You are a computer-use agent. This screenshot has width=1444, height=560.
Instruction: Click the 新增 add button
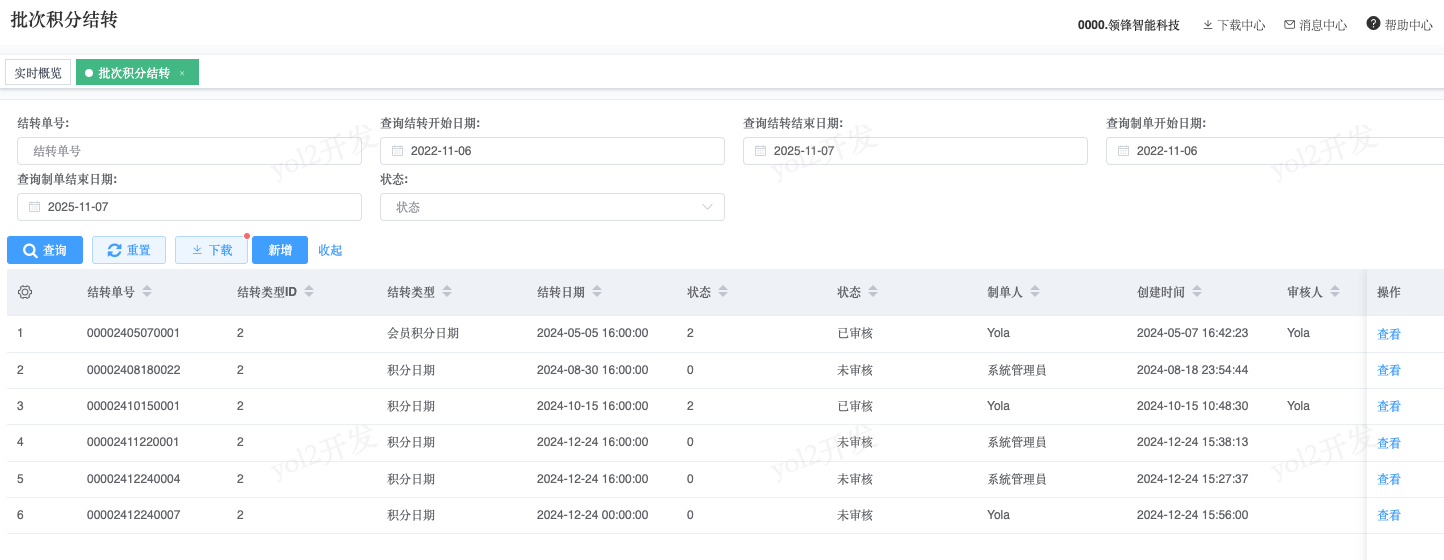pyautogui.click(x=280, y=250)
